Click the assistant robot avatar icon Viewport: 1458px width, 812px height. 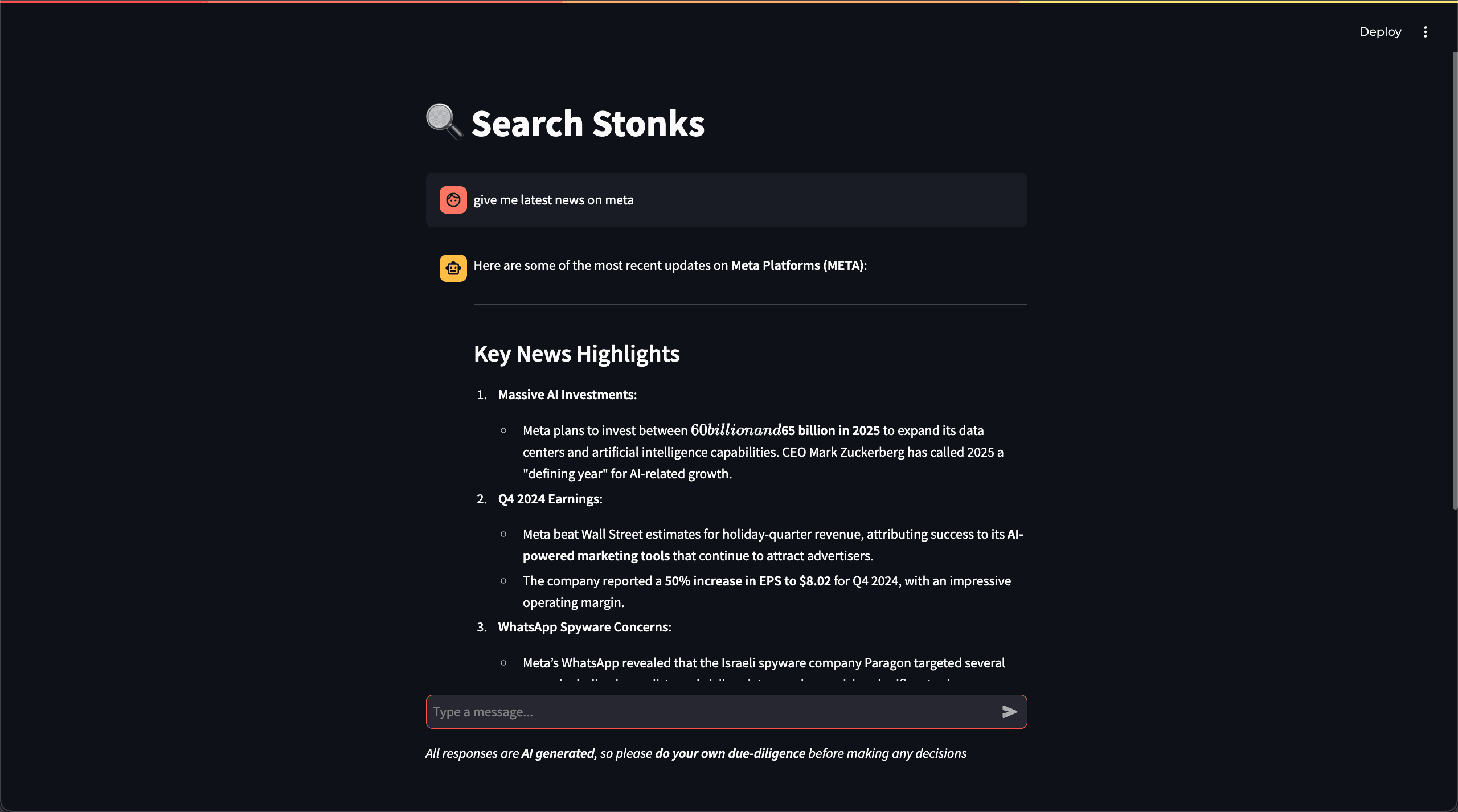coord(453,268)
